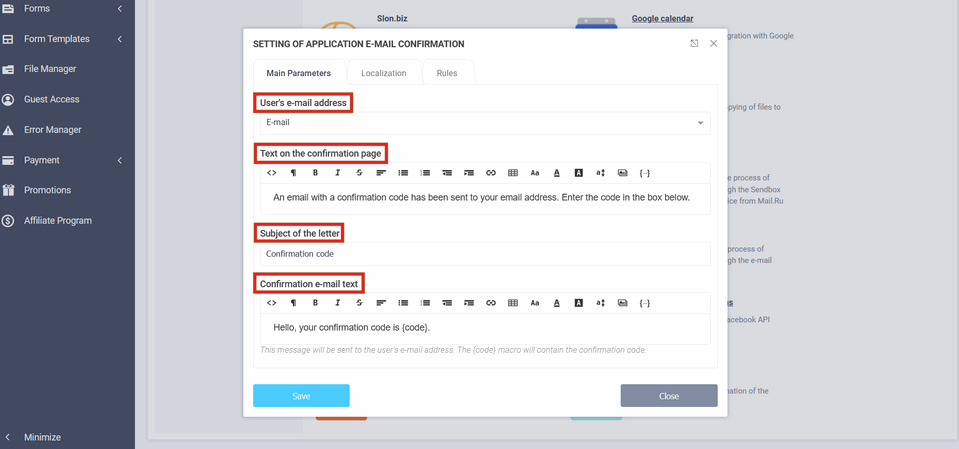The image size is (959, 449).
Task: Insert image in confirmation page text editor
Action: tap(622, 173)
